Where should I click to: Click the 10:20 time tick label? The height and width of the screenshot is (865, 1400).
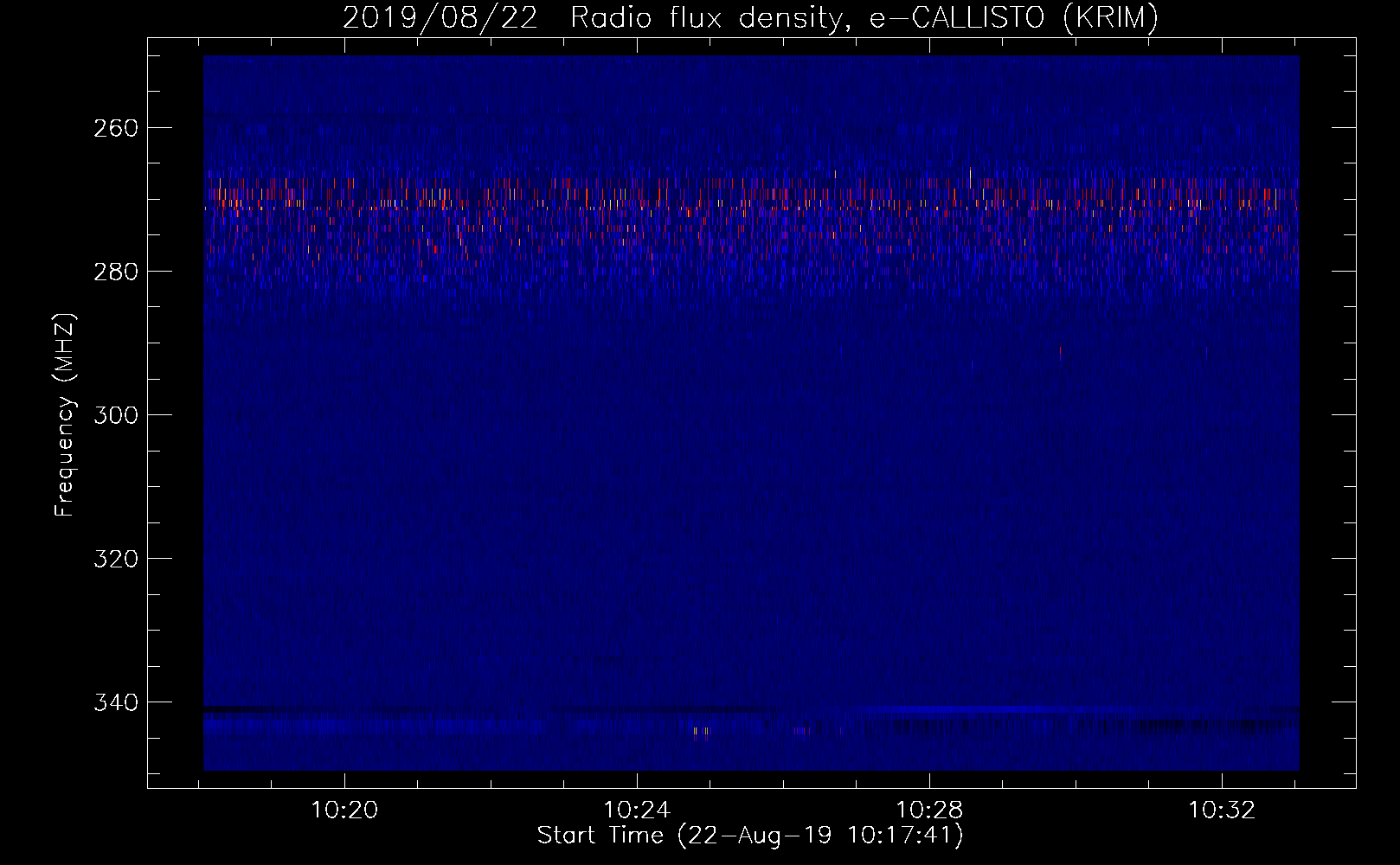(344, 811)
